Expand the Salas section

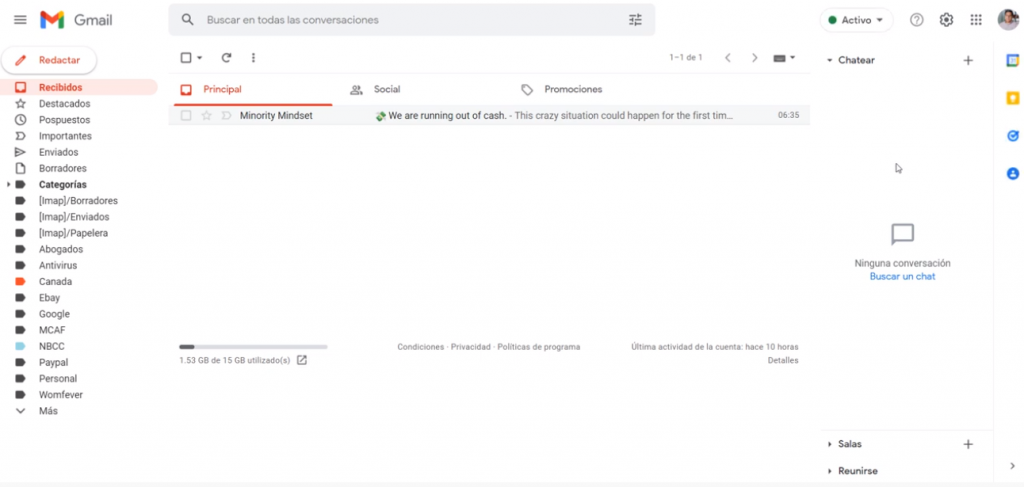(x=830, y=444)
